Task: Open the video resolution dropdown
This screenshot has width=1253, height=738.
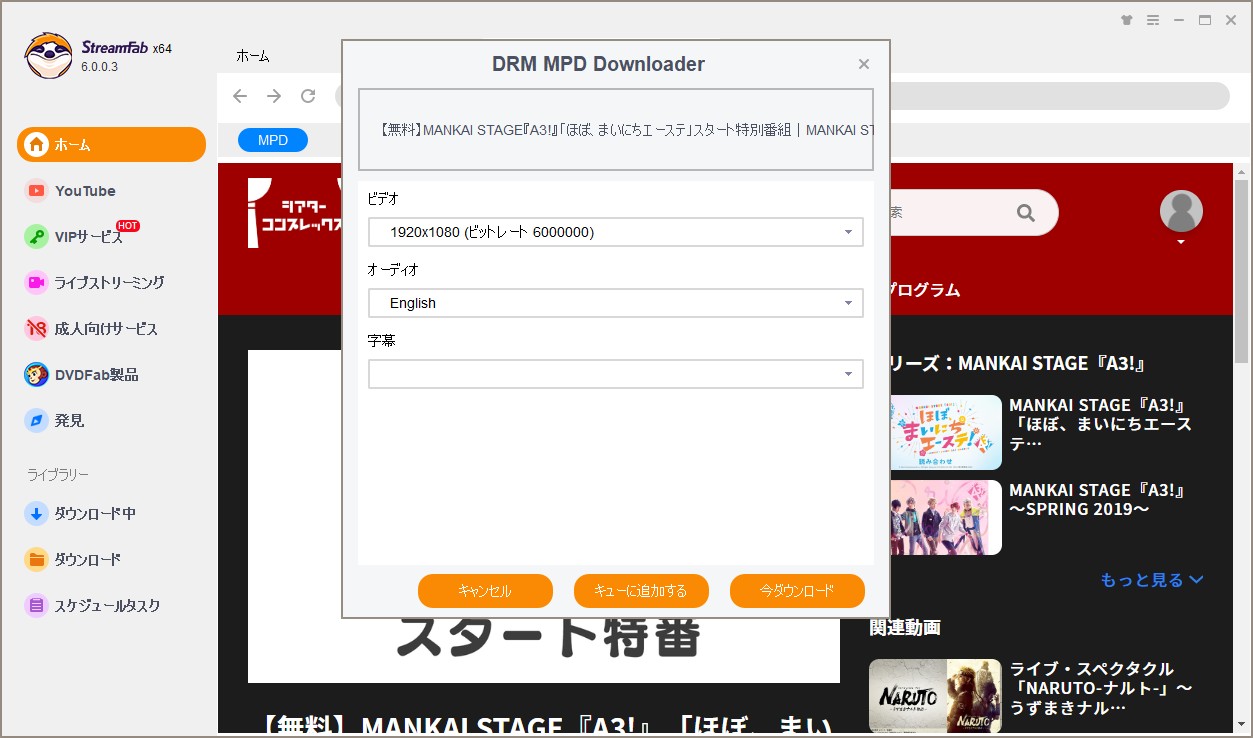Action: click(x=615, y=232)
